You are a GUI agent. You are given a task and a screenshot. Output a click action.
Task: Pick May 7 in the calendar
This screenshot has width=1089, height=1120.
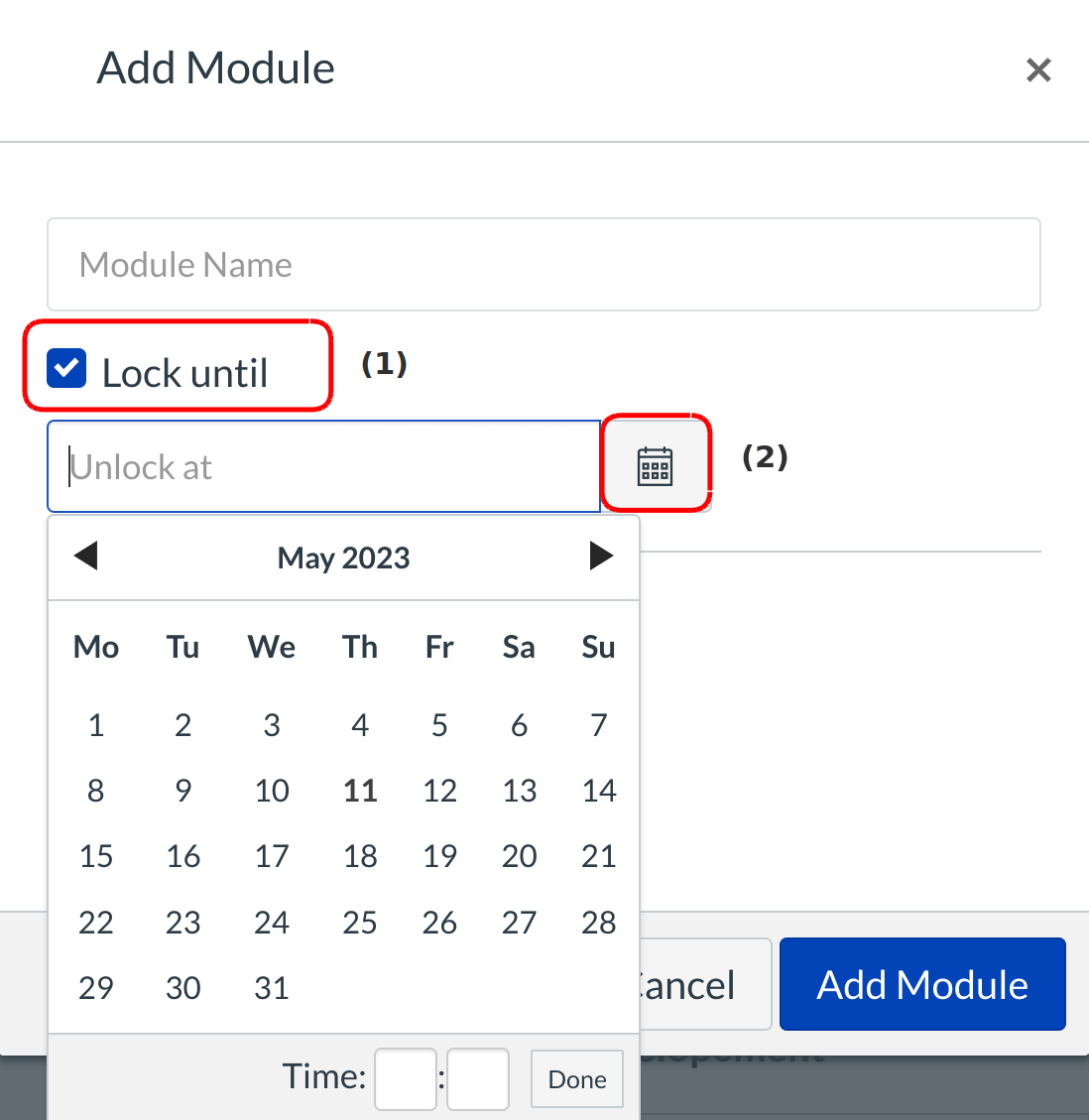[x=598, y=725]
